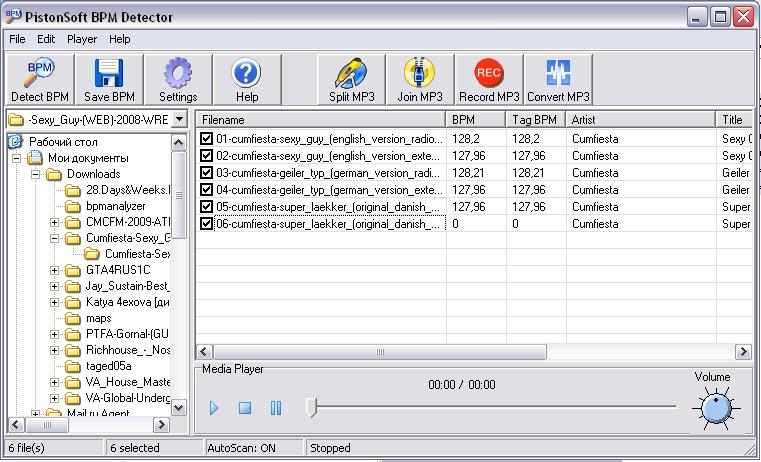Open the Convert MP3 tool
761x462 pixels.
[558, 80]
